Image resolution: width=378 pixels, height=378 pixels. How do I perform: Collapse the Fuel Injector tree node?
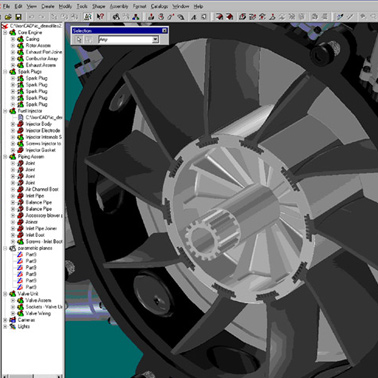click(5, 111)
